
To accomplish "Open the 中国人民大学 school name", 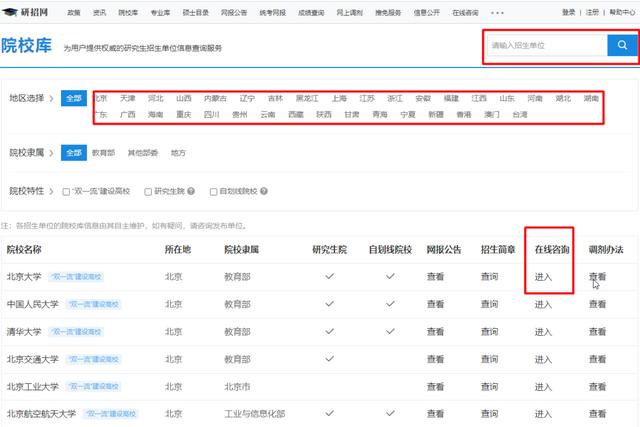I will (x=33, y=304).
